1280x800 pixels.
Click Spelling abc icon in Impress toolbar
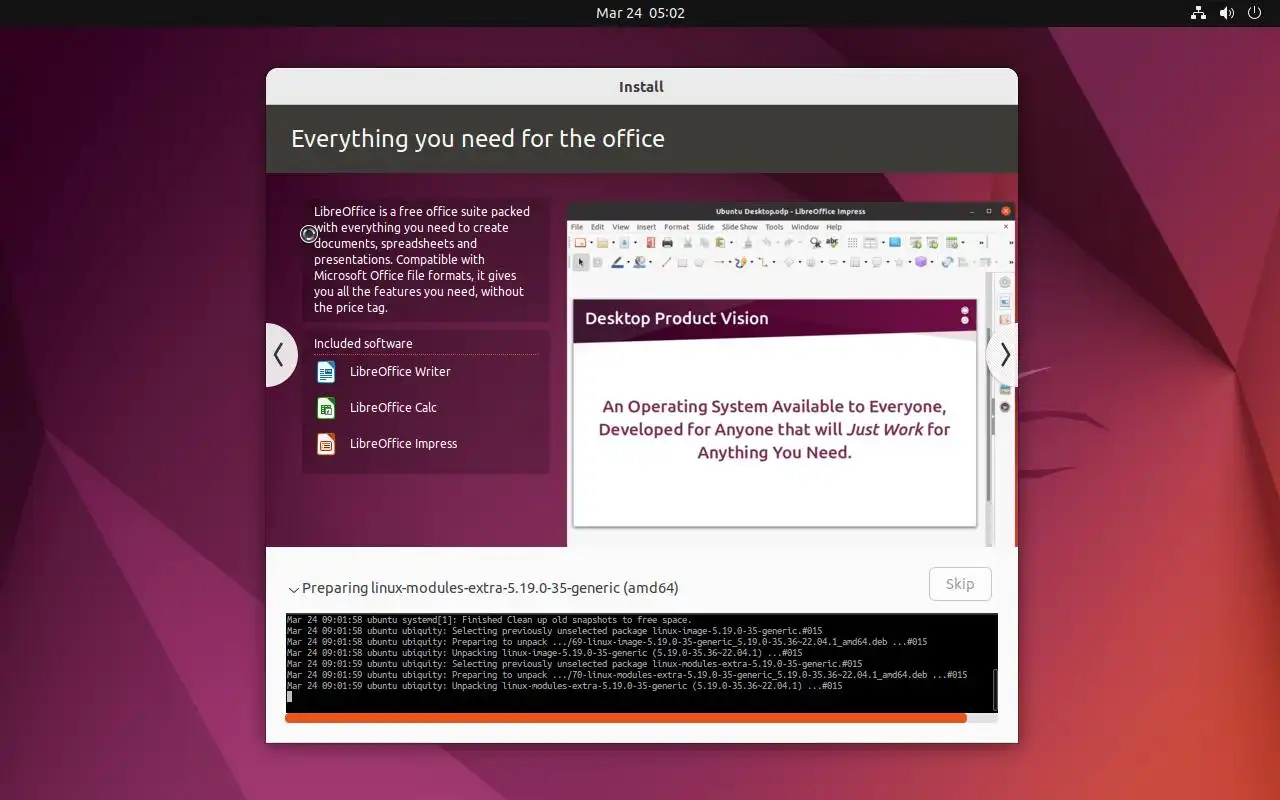click(x=832, y=243)
